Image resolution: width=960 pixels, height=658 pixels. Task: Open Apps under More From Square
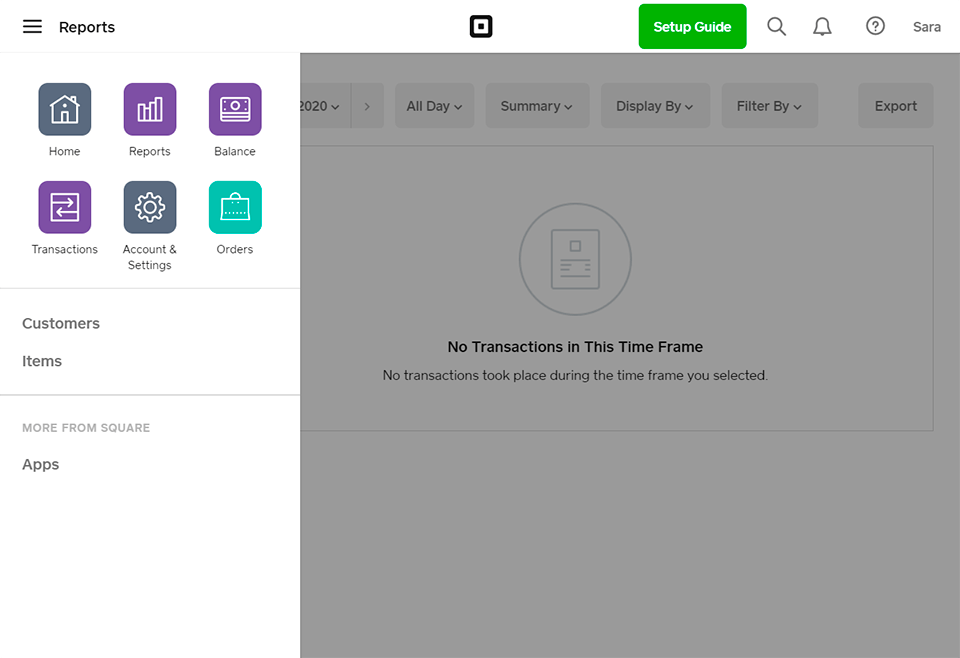click(40, 465)
